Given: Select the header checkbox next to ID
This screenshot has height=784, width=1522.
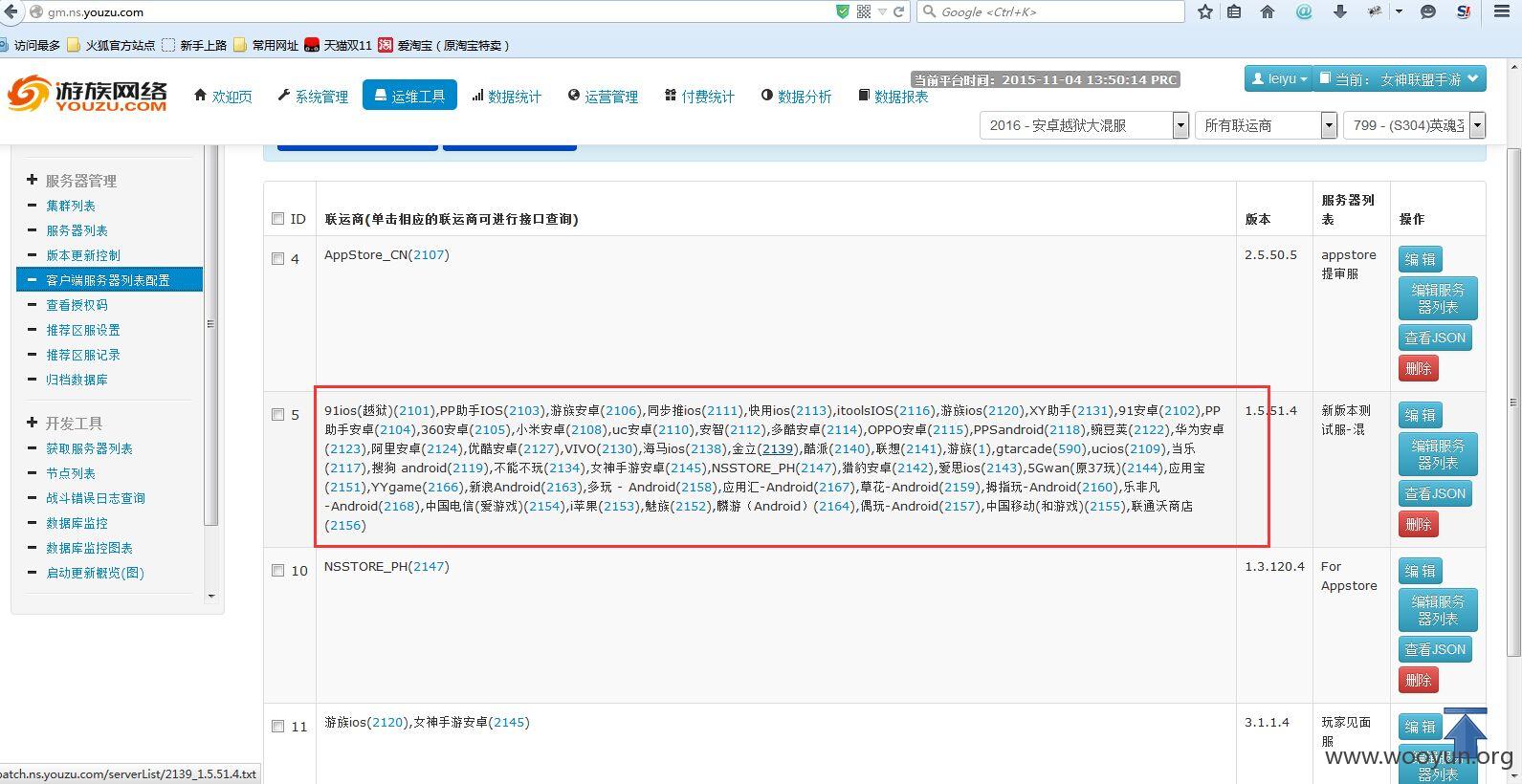Looking at the screenshot, I should (x=278, y=219).
